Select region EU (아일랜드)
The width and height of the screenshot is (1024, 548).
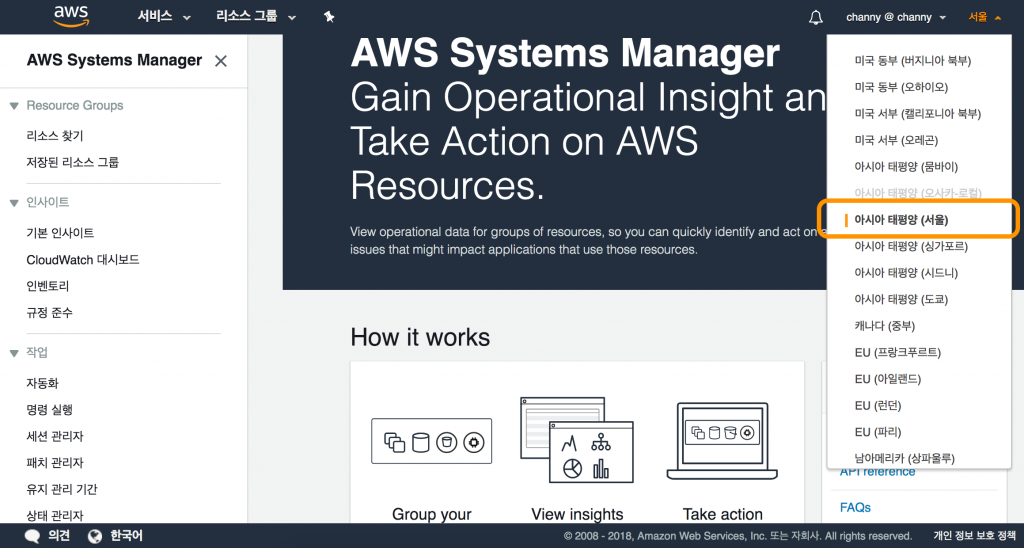(x=888, y=379)
